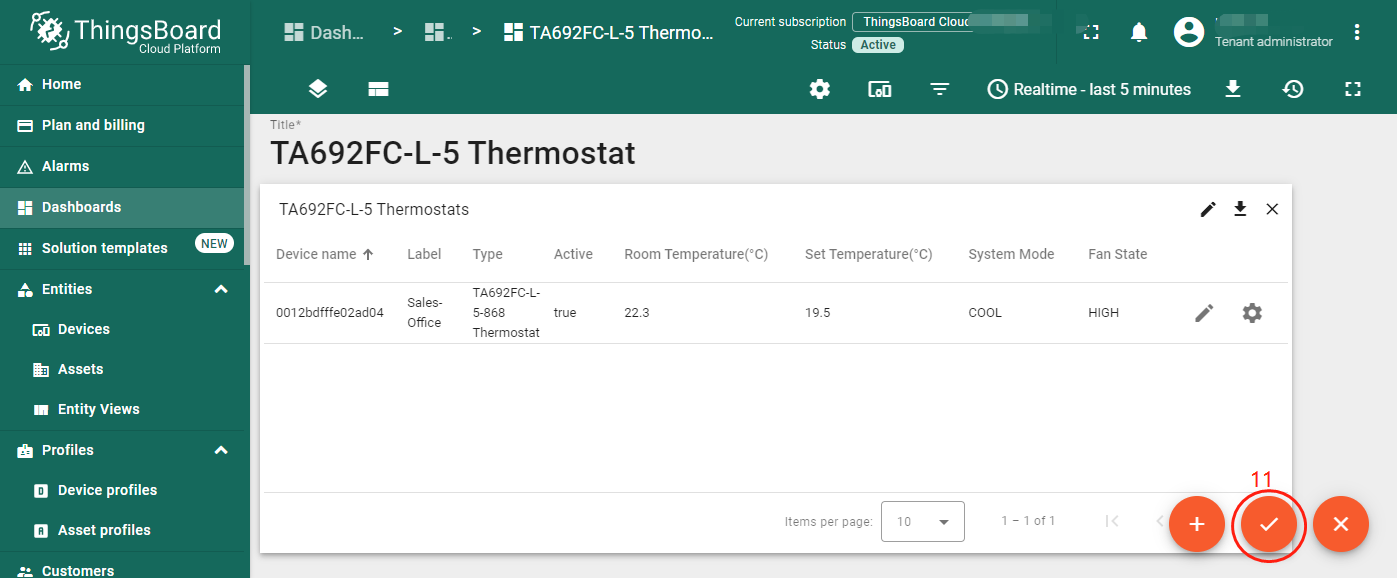1397x578 pixels.
Task: Click the ThingsBoard logo
Action: [x=125, y=32]
